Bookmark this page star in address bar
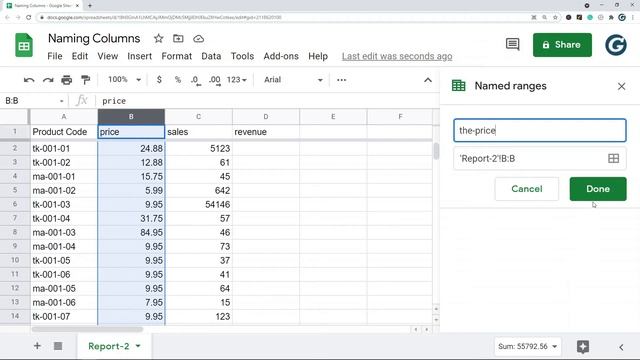 click(x=555, y=17)
